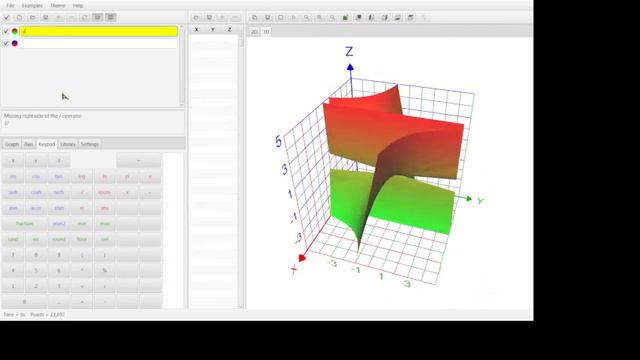Open the Settings tab
Screen dimensions: 640x360
point(89,144)
